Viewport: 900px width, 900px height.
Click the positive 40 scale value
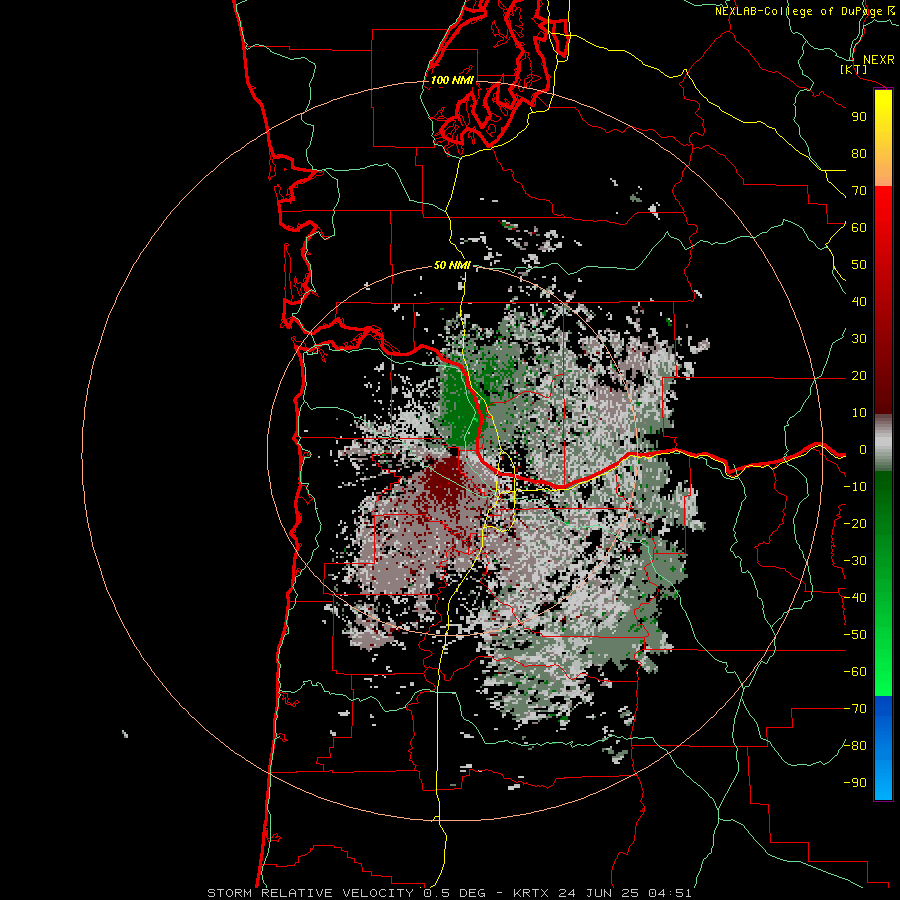click(859, 302)
